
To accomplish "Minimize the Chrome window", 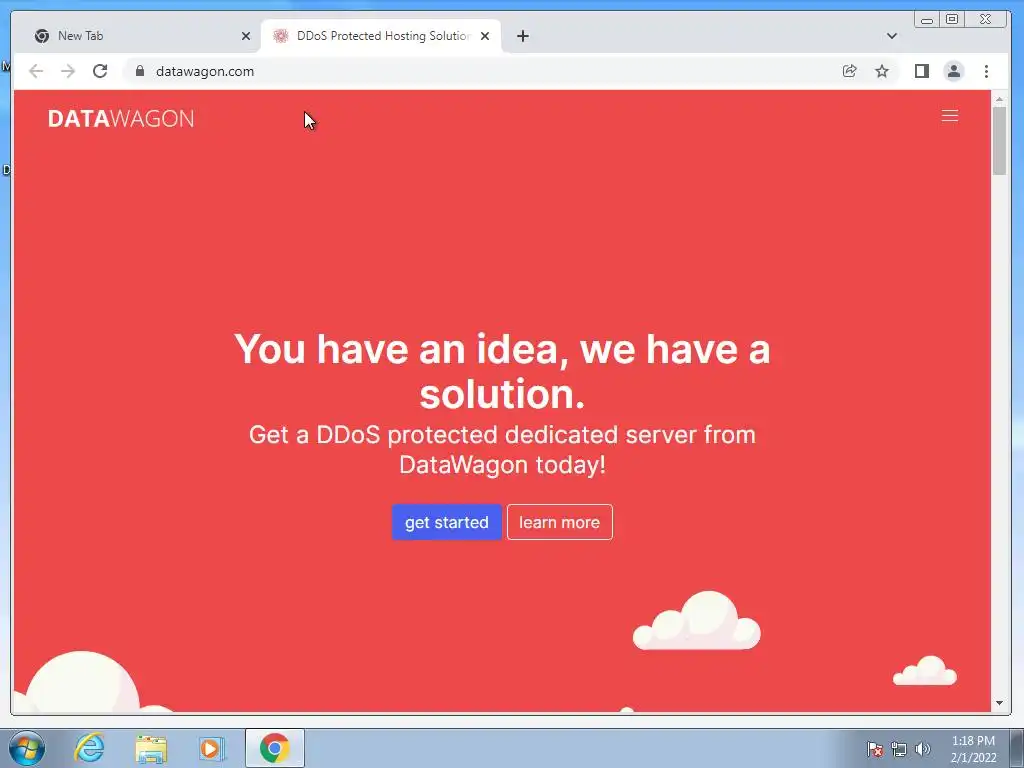I will (927, 20).
